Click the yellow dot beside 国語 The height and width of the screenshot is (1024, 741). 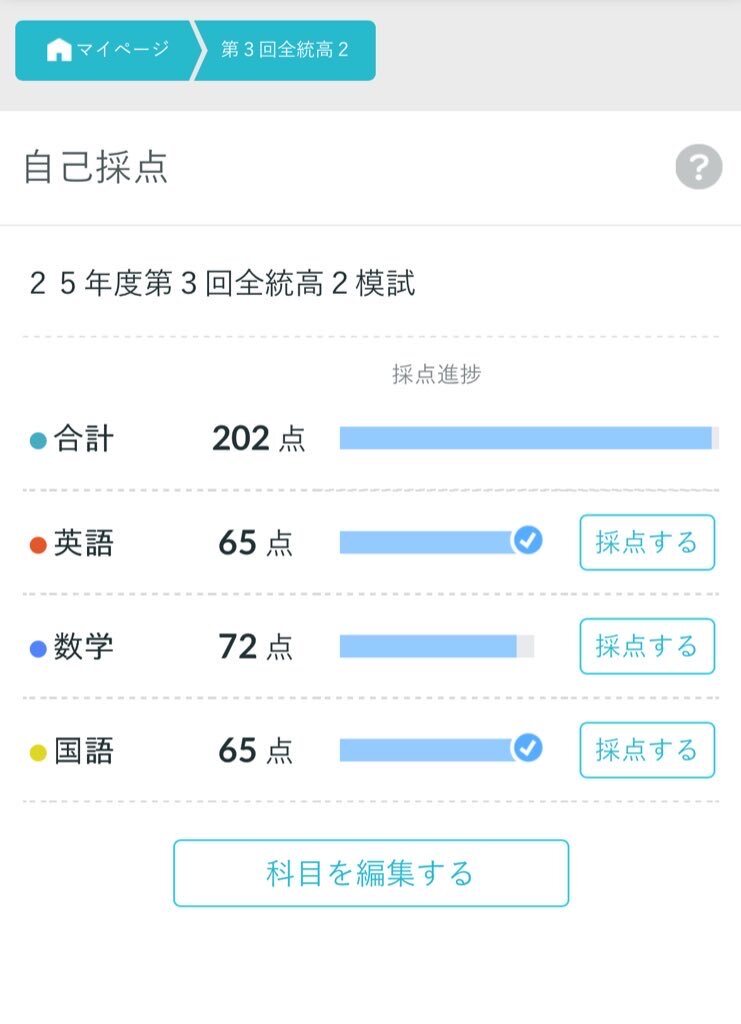(38, 753)
